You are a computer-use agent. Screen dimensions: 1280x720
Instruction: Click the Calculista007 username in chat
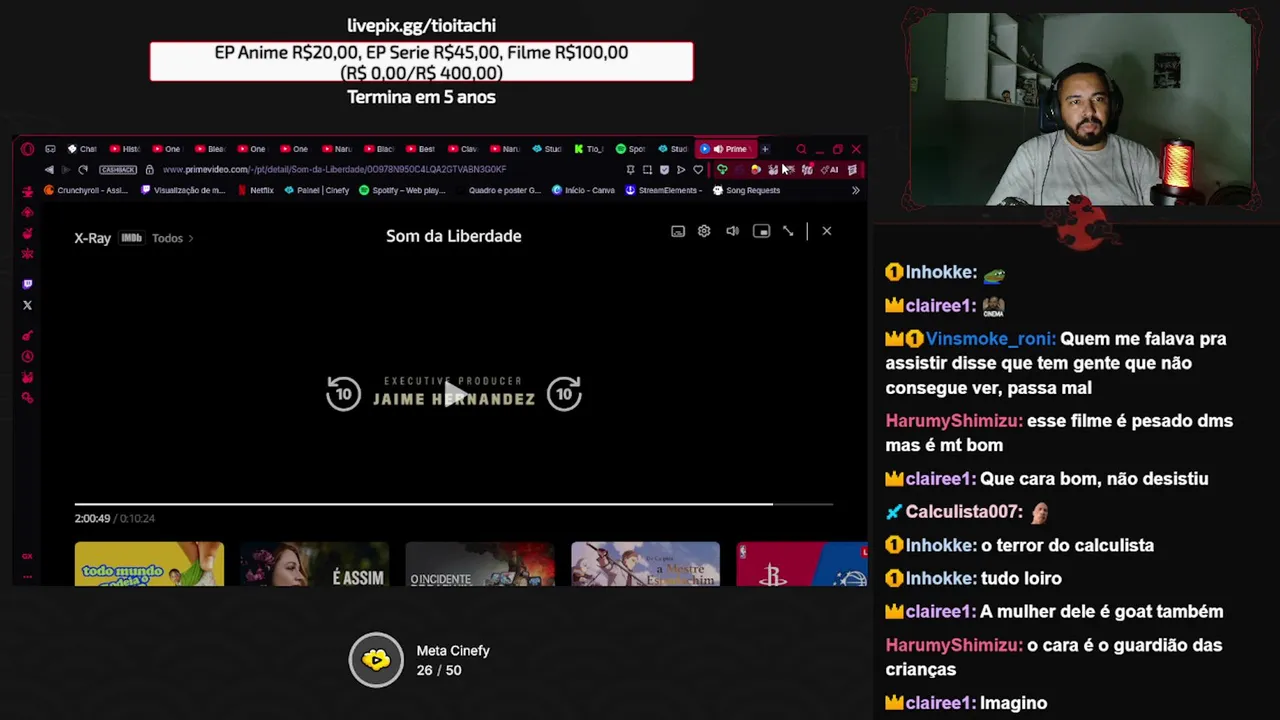tap(964, 512)
